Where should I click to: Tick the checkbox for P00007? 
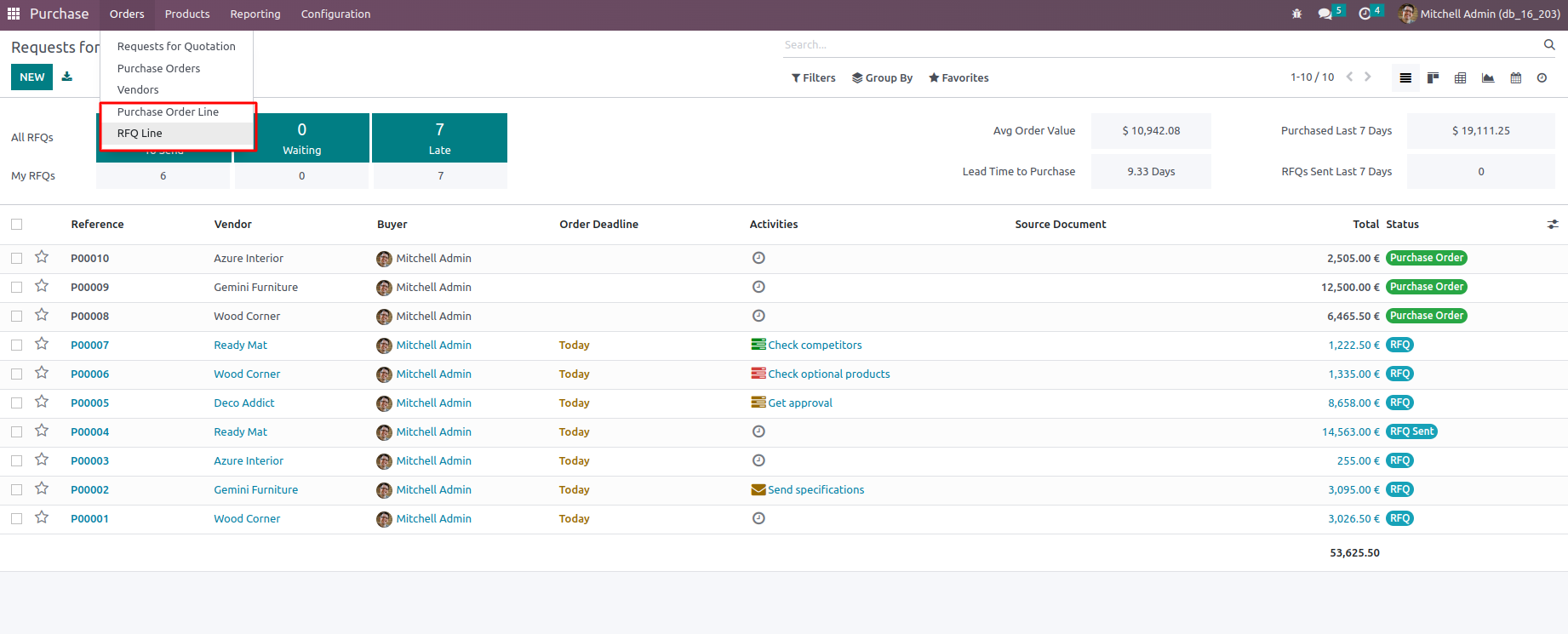click(17, 345)
